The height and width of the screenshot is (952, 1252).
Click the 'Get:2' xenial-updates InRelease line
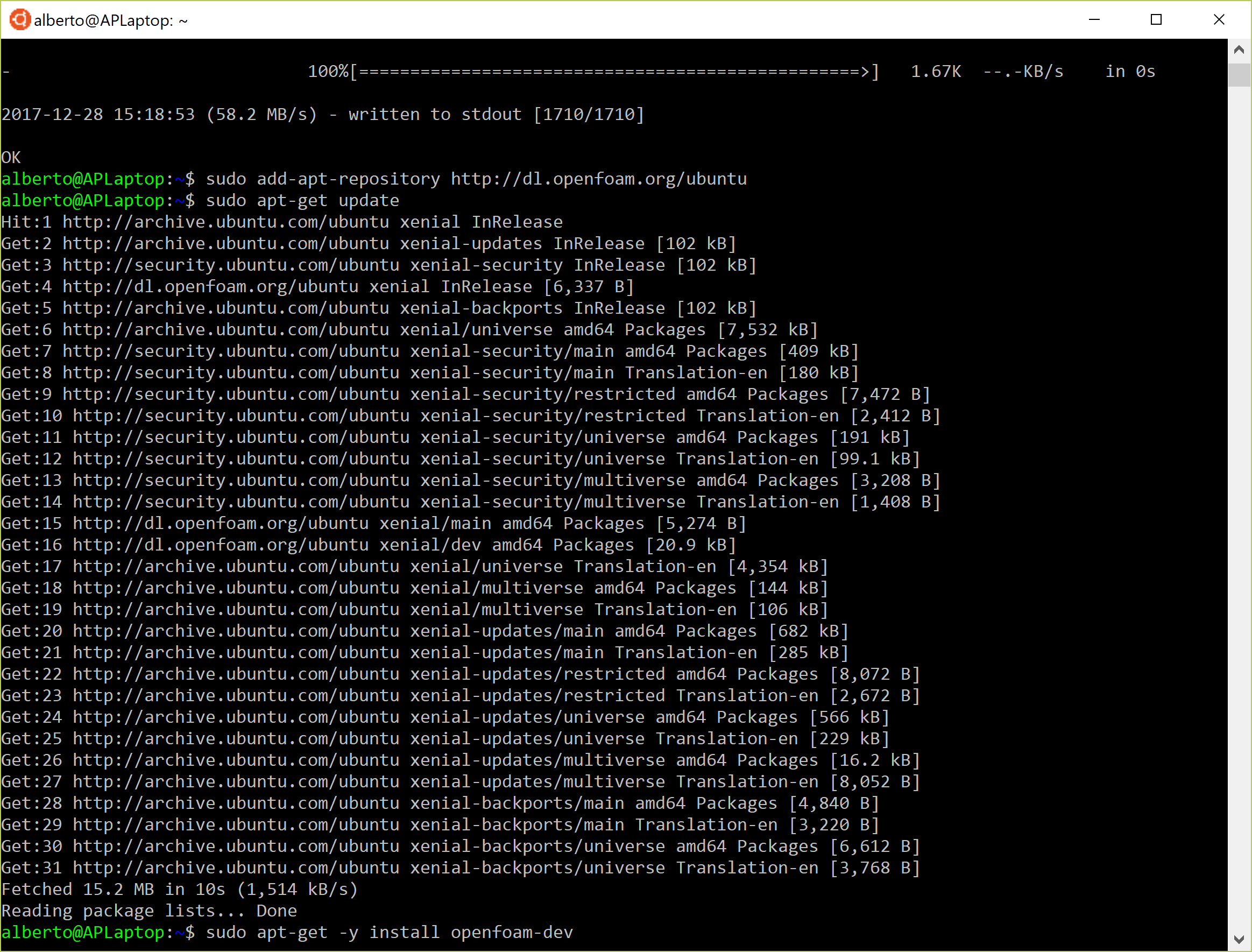click(x=369, y=244)
